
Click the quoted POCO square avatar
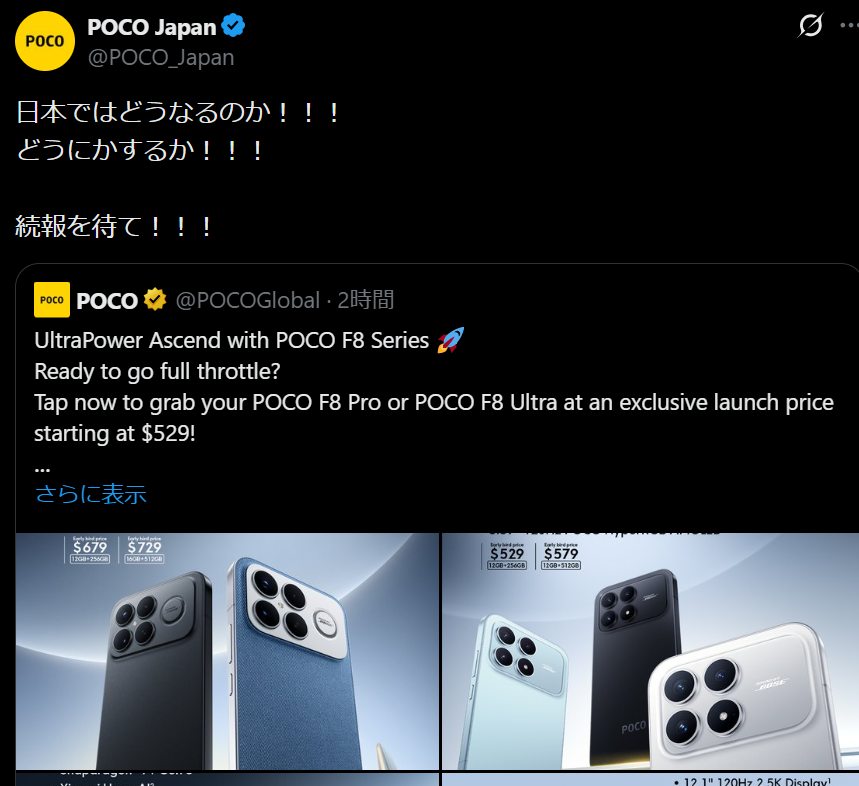(52, 300)
